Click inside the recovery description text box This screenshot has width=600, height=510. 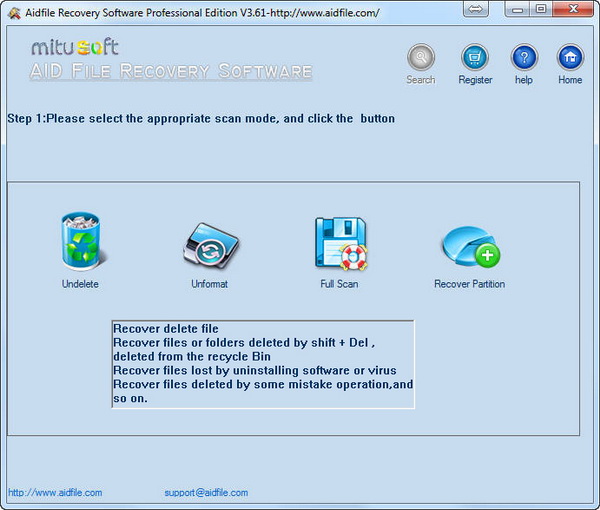[262, 364]
